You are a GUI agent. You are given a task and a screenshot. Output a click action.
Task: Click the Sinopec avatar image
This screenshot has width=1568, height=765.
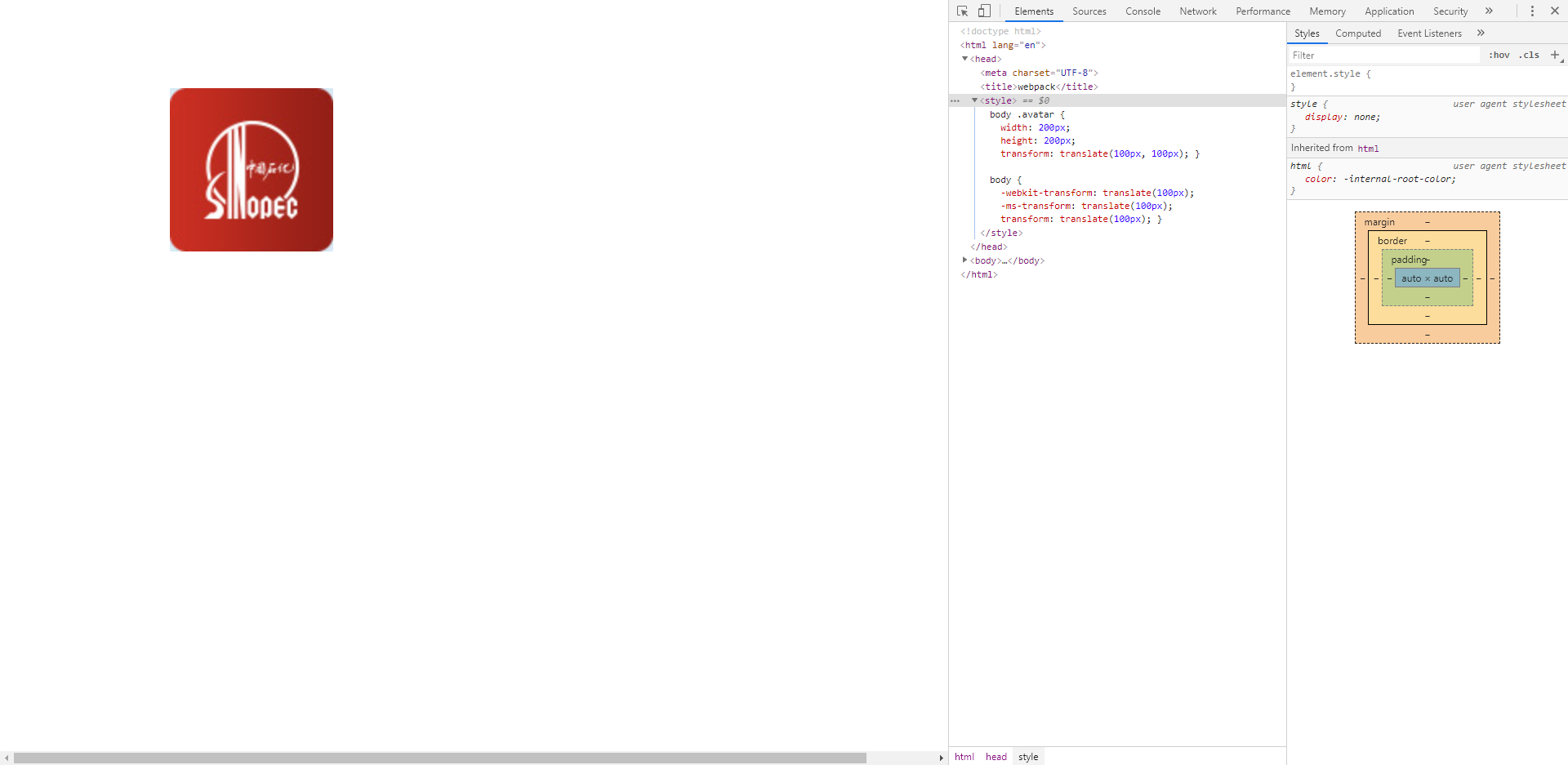tap(252, 170)
